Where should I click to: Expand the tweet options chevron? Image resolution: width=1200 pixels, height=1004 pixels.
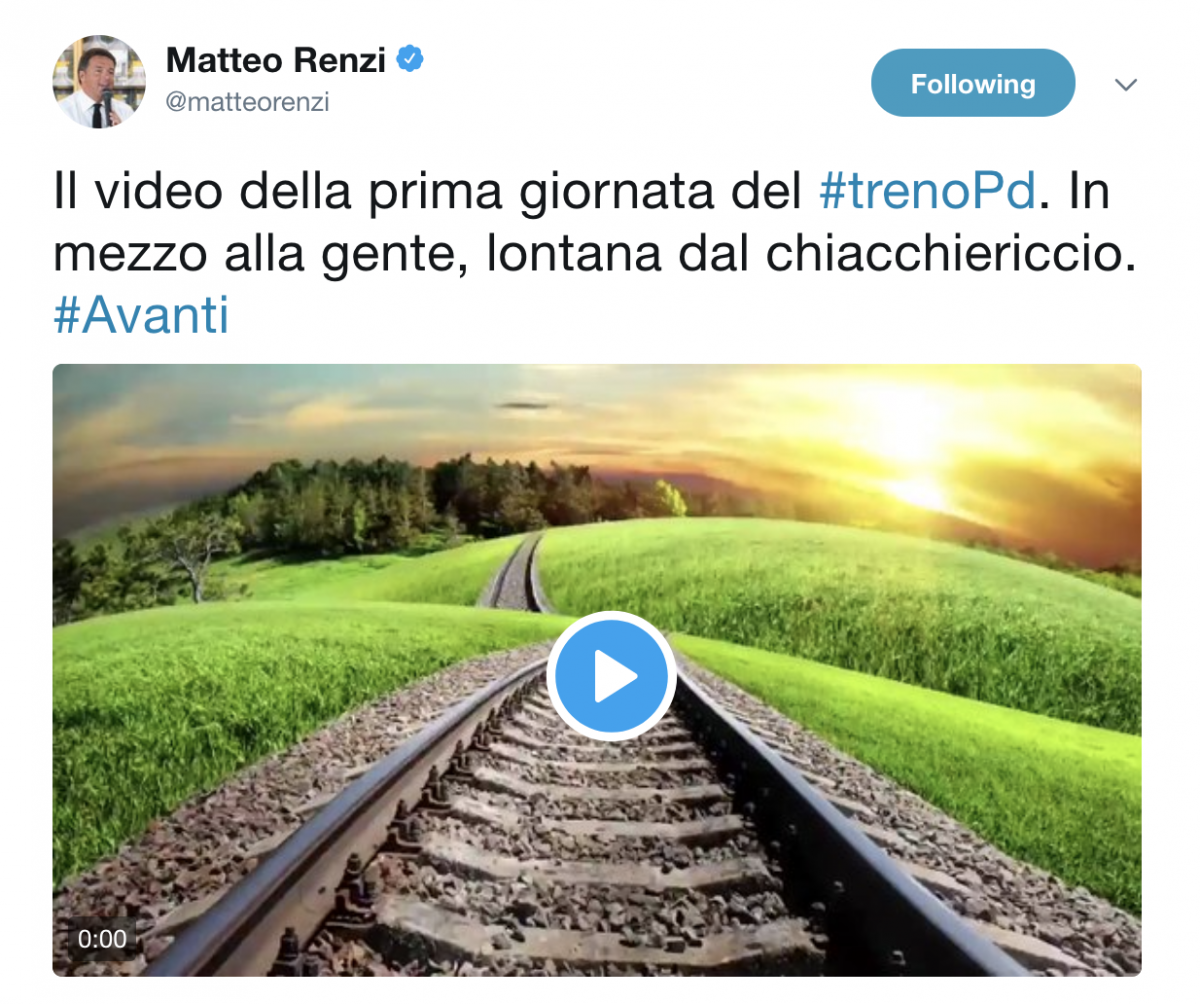coord(1126,86)
